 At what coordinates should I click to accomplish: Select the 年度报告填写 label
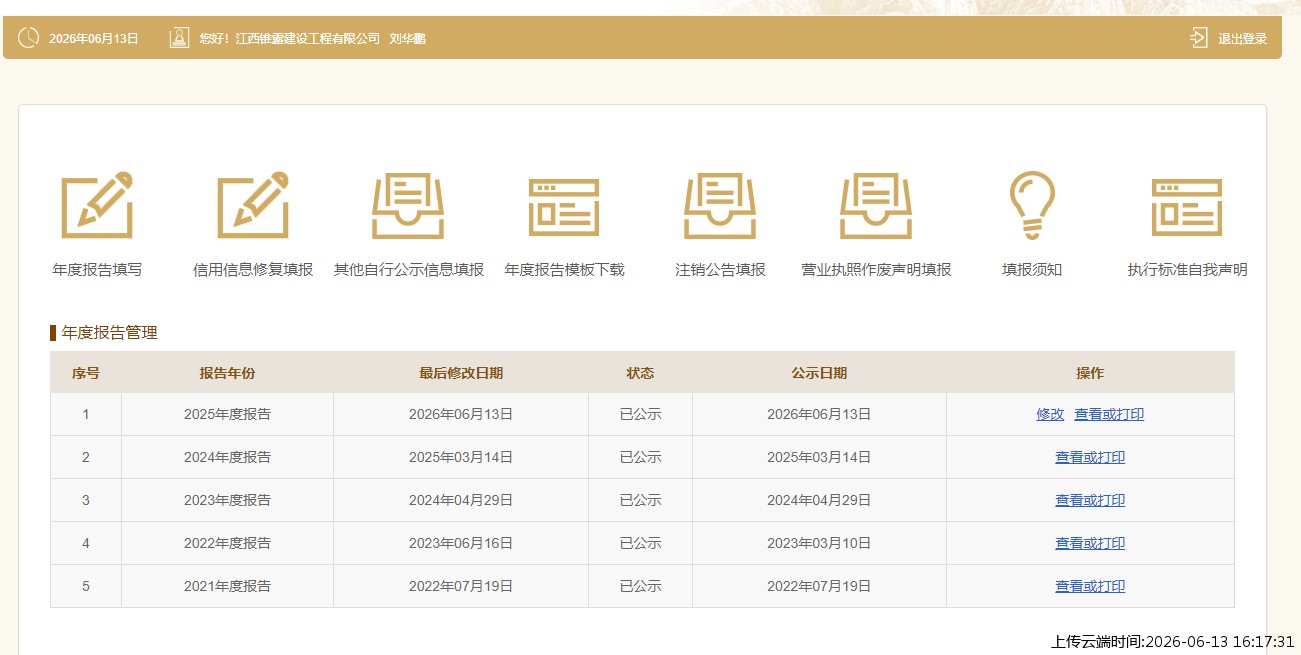[97, 270]
